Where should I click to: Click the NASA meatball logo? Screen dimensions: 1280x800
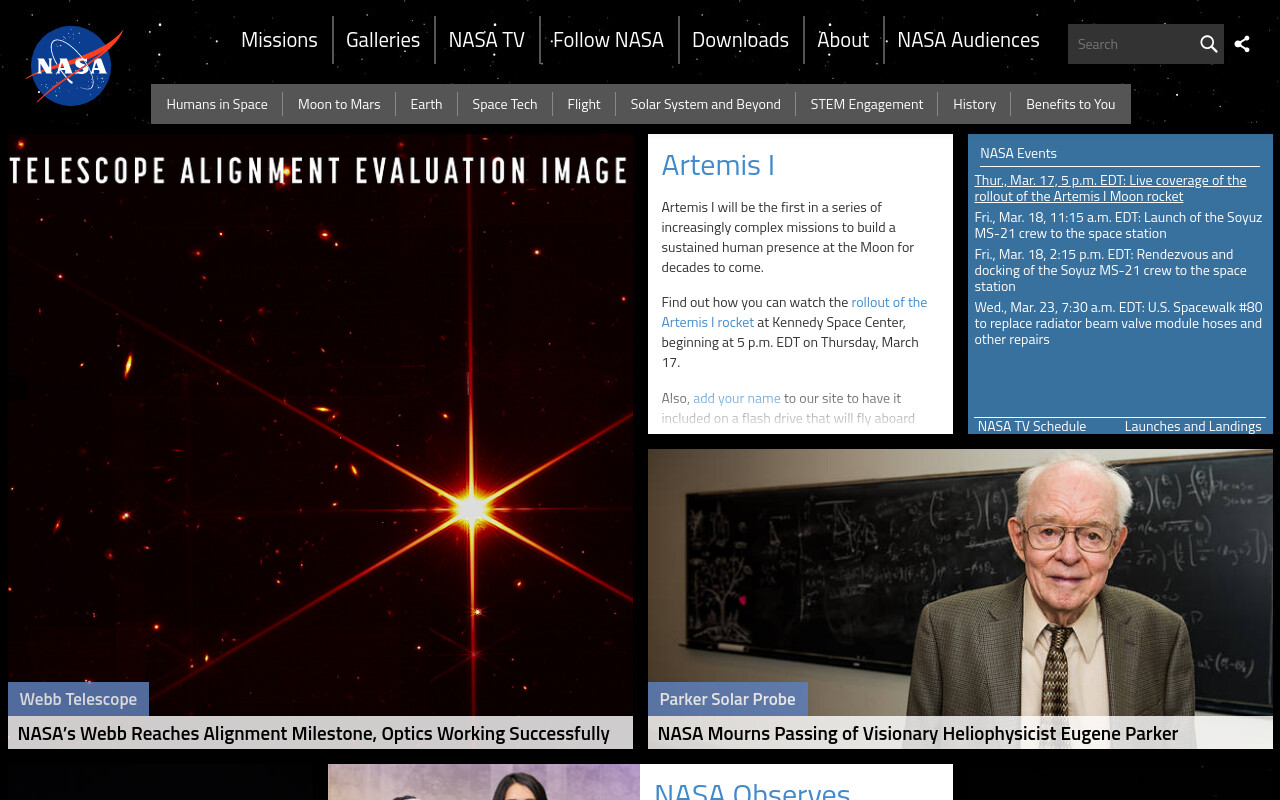(x=74, y=66)
